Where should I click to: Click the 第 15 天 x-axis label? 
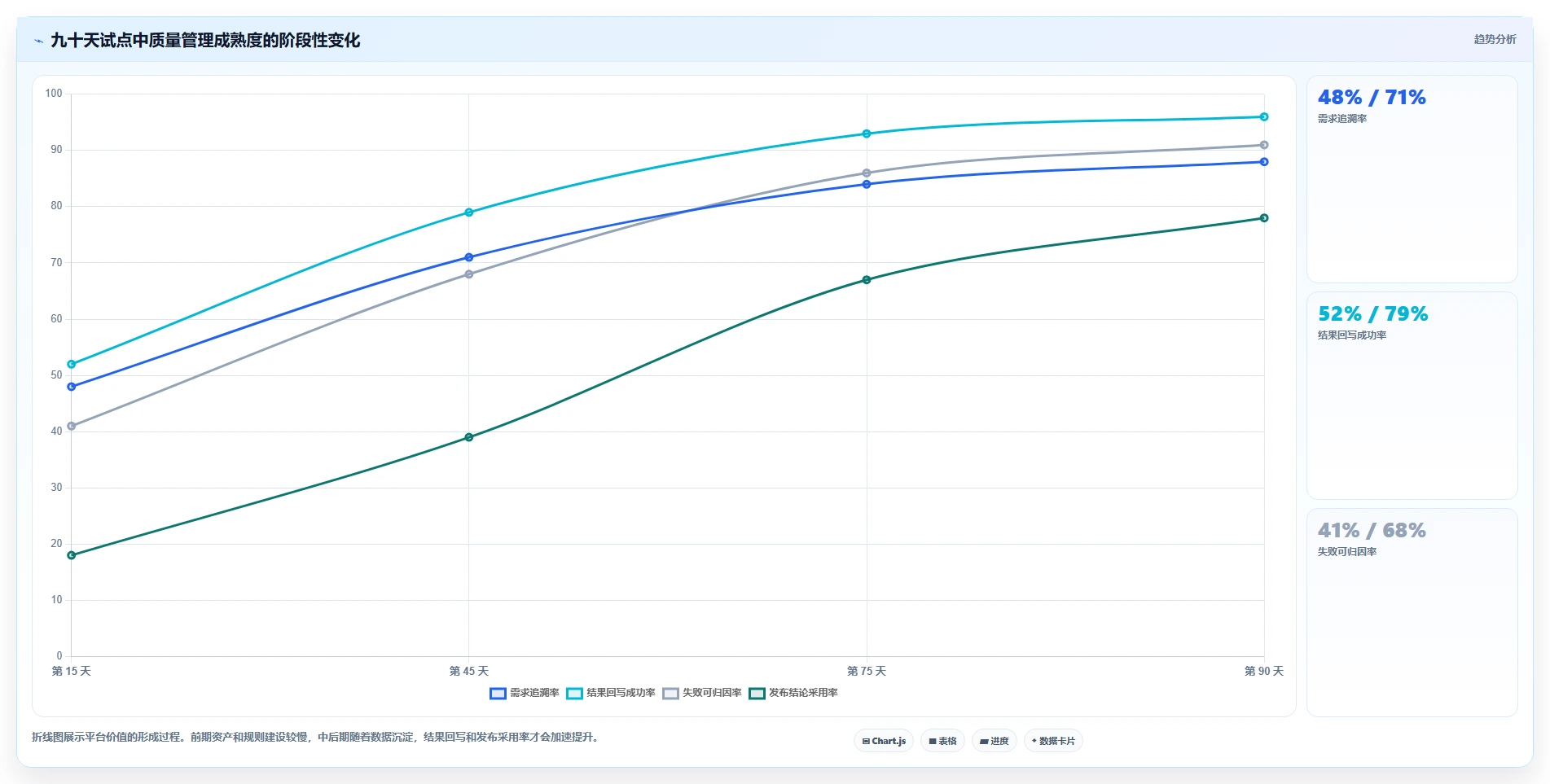click(72, 672)
